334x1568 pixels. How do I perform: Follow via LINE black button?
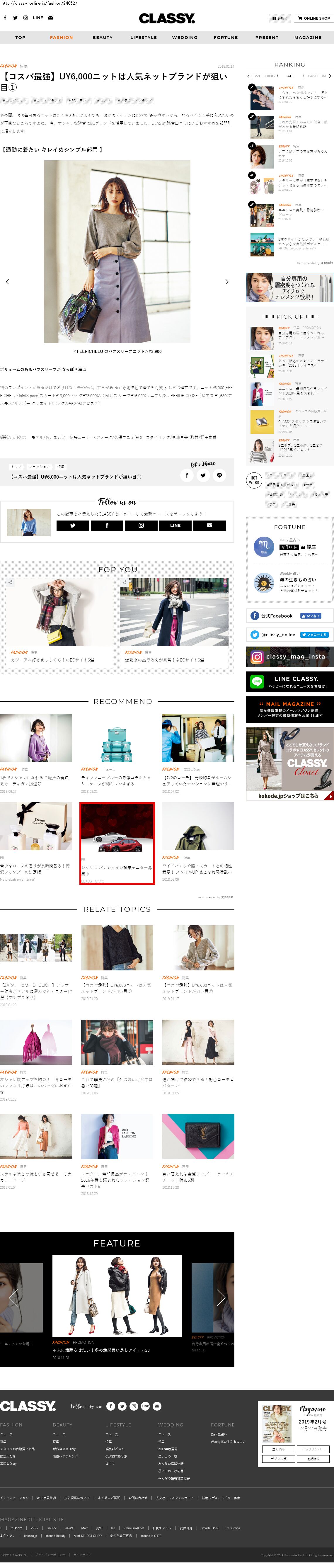point(175,526)
